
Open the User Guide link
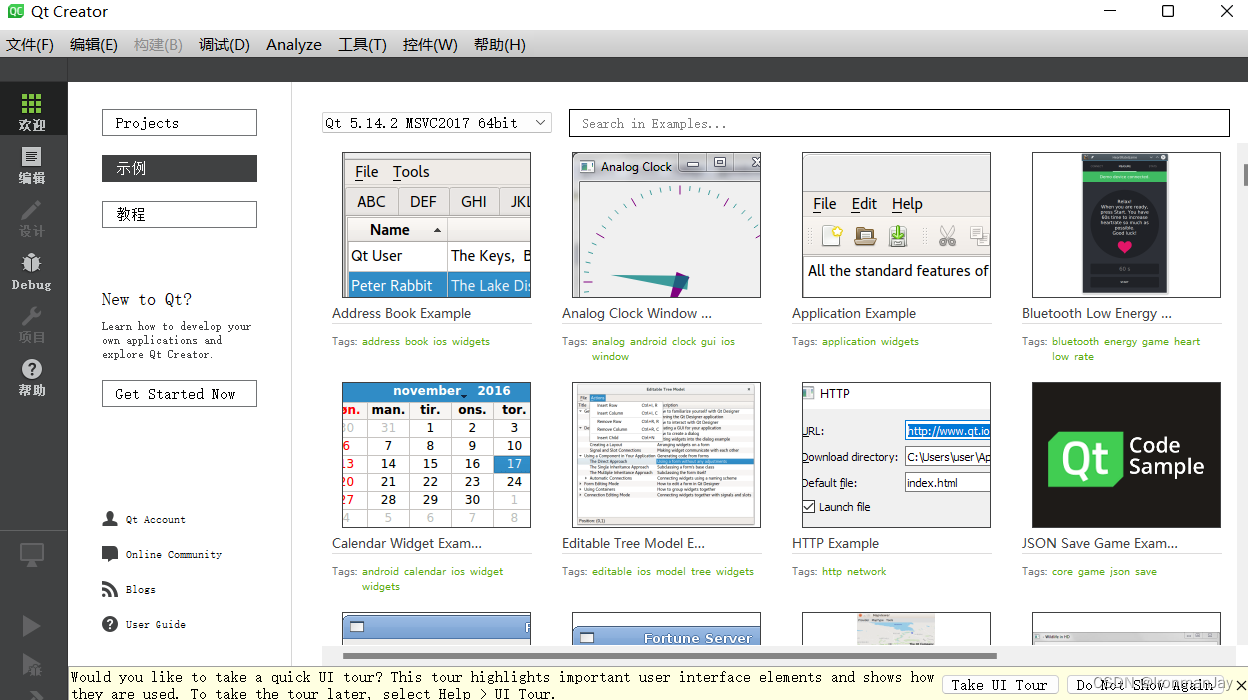[x=156, y=624]
